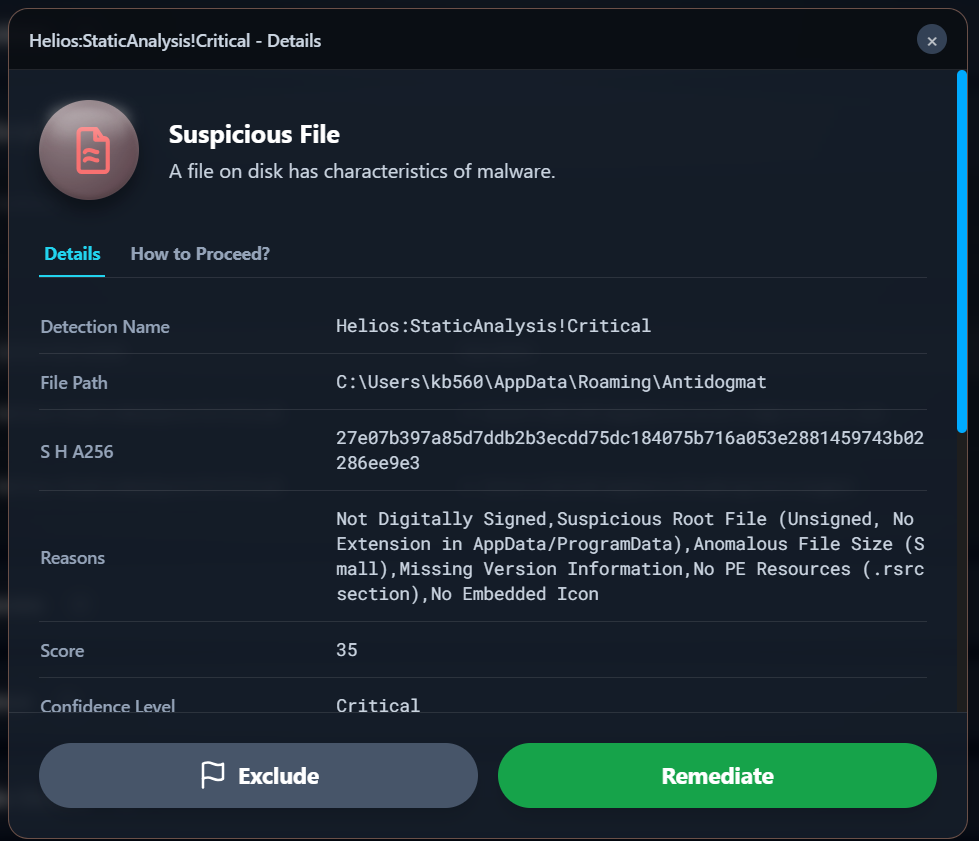
Task: Switch to the Details tab
Action: pos(72,254)
